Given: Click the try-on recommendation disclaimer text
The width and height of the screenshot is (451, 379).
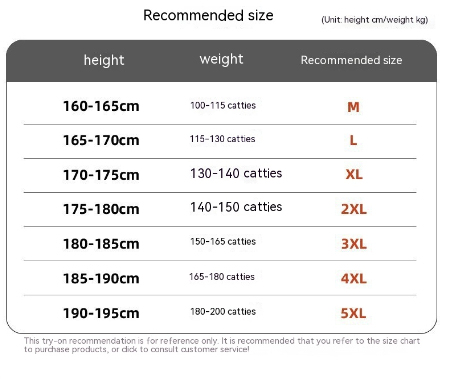Looking at the screenshot, I should click(x=222, y=345).
